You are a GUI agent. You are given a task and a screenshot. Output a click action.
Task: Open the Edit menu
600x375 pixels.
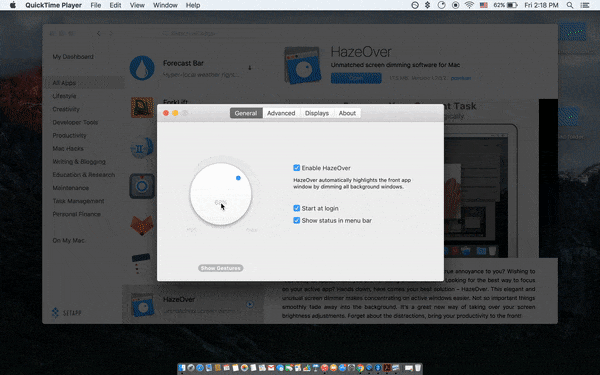click(115, 5)
